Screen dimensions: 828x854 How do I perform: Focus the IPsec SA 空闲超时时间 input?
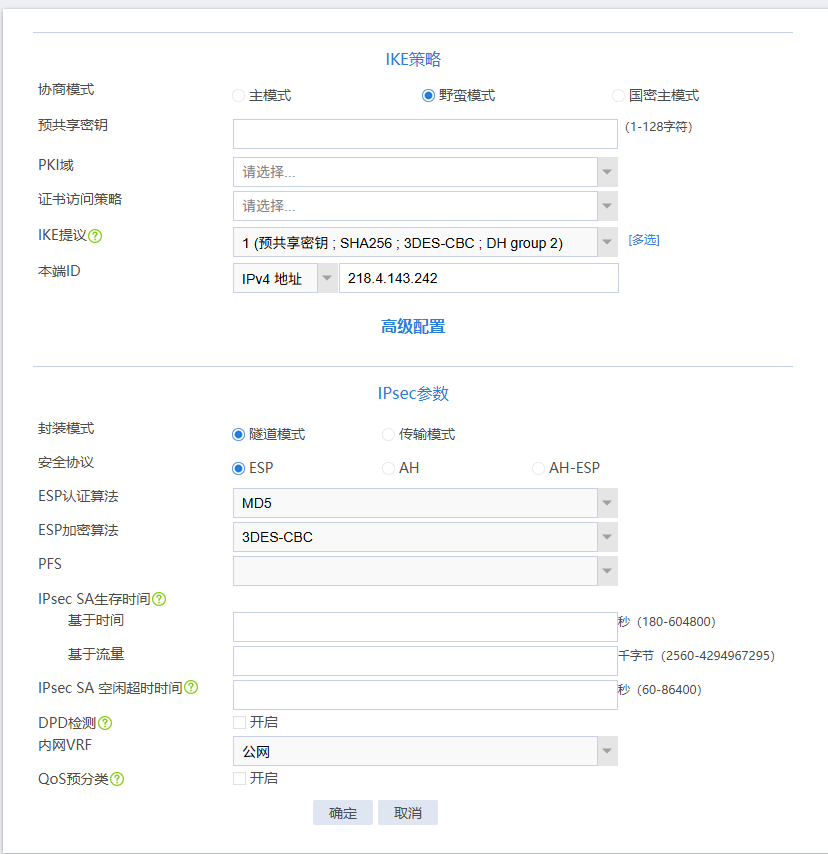pos(425,695)
